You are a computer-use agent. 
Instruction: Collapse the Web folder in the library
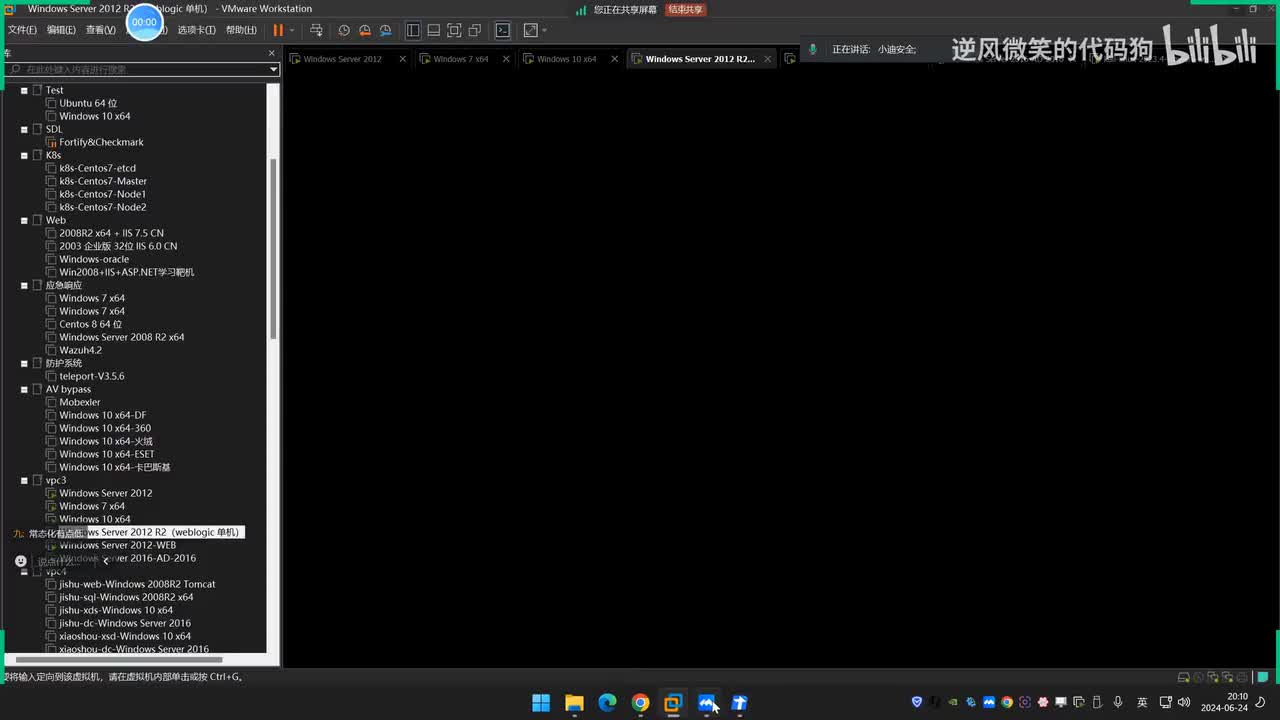coord(24,220)
